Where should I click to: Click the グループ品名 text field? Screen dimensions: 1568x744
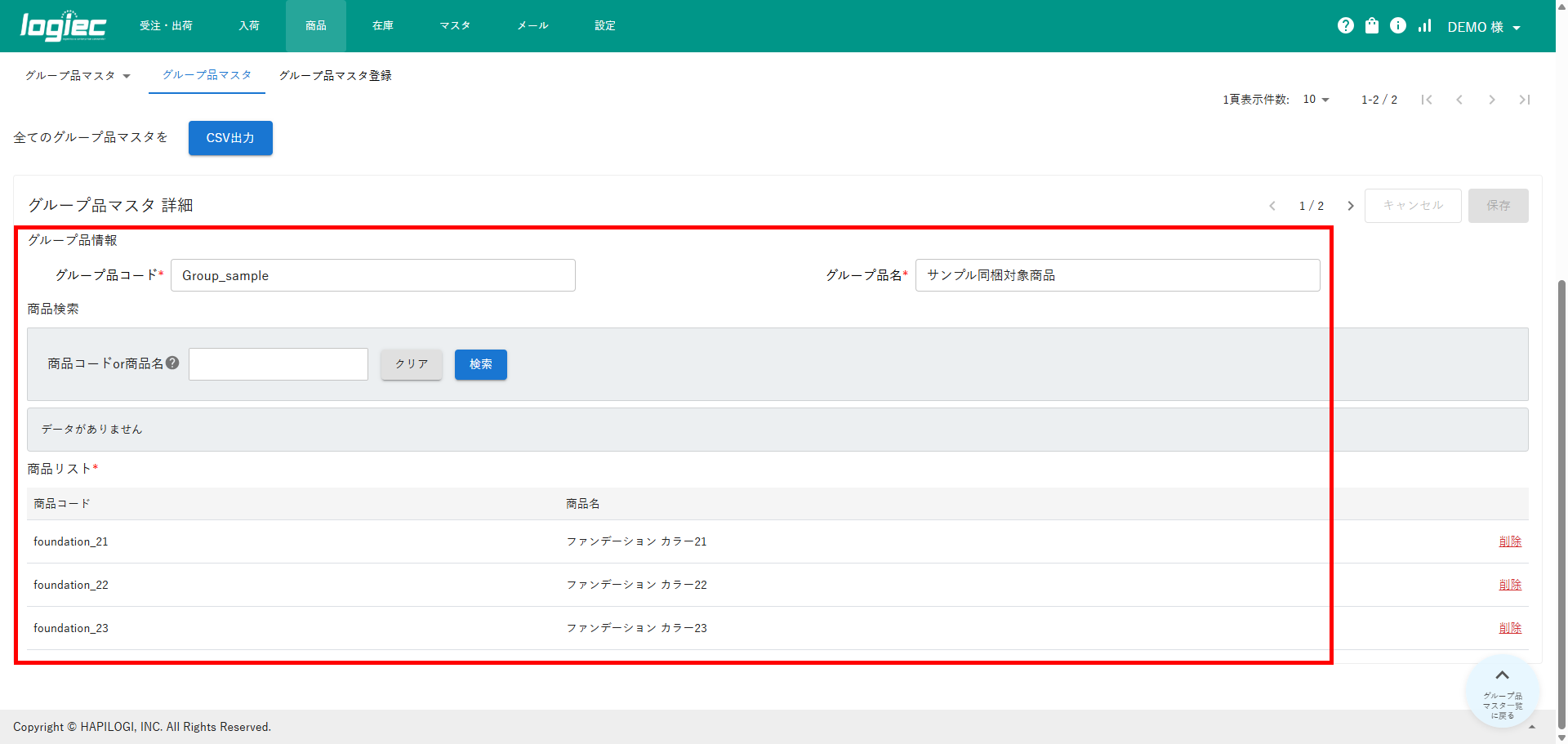coord(1117,275)
